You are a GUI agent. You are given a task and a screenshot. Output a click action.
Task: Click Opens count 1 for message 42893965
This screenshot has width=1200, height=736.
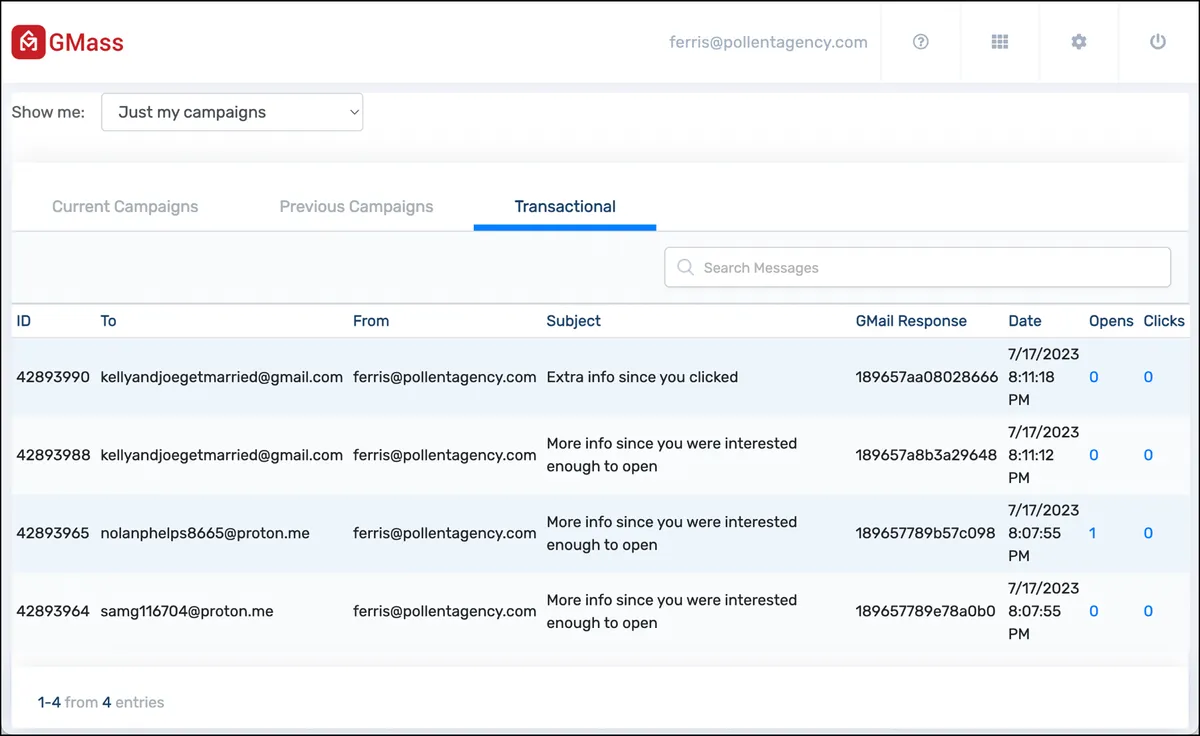point(1093,533)
